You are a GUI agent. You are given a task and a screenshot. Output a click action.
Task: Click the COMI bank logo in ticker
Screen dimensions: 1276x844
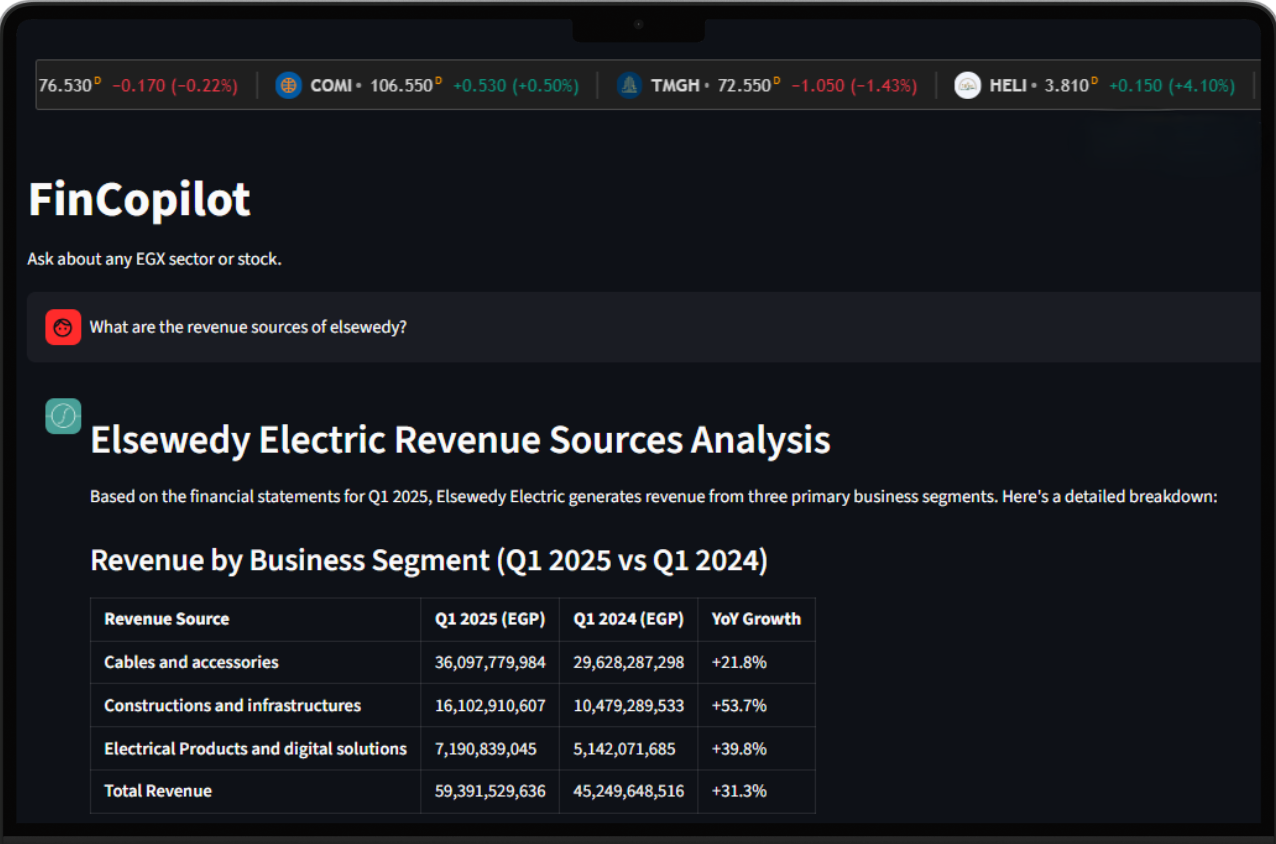pyautogui.click(x=288, y=86)
